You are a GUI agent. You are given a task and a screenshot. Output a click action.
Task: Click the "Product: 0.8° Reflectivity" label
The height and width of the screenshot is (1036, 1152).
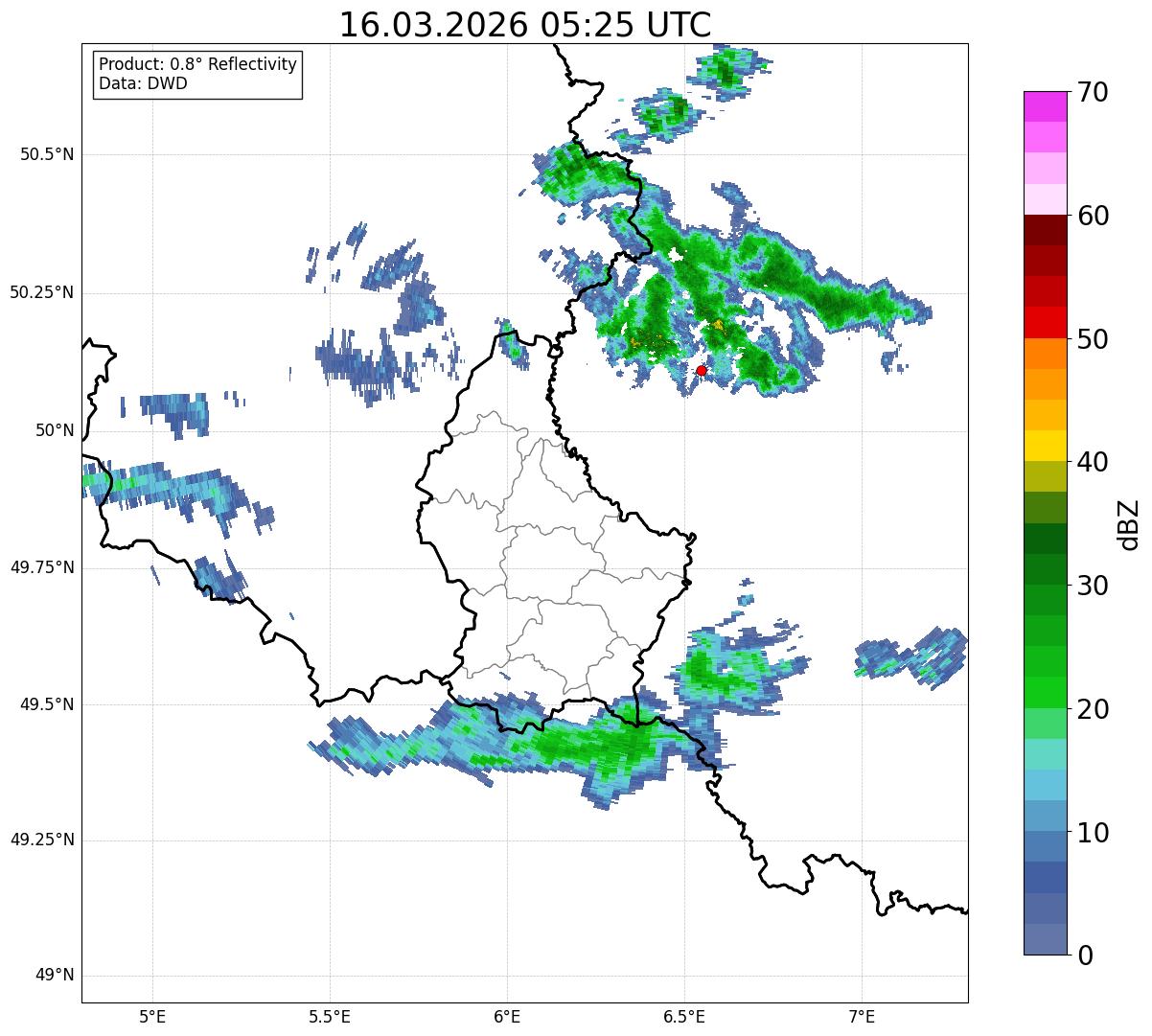pos(198,64)
